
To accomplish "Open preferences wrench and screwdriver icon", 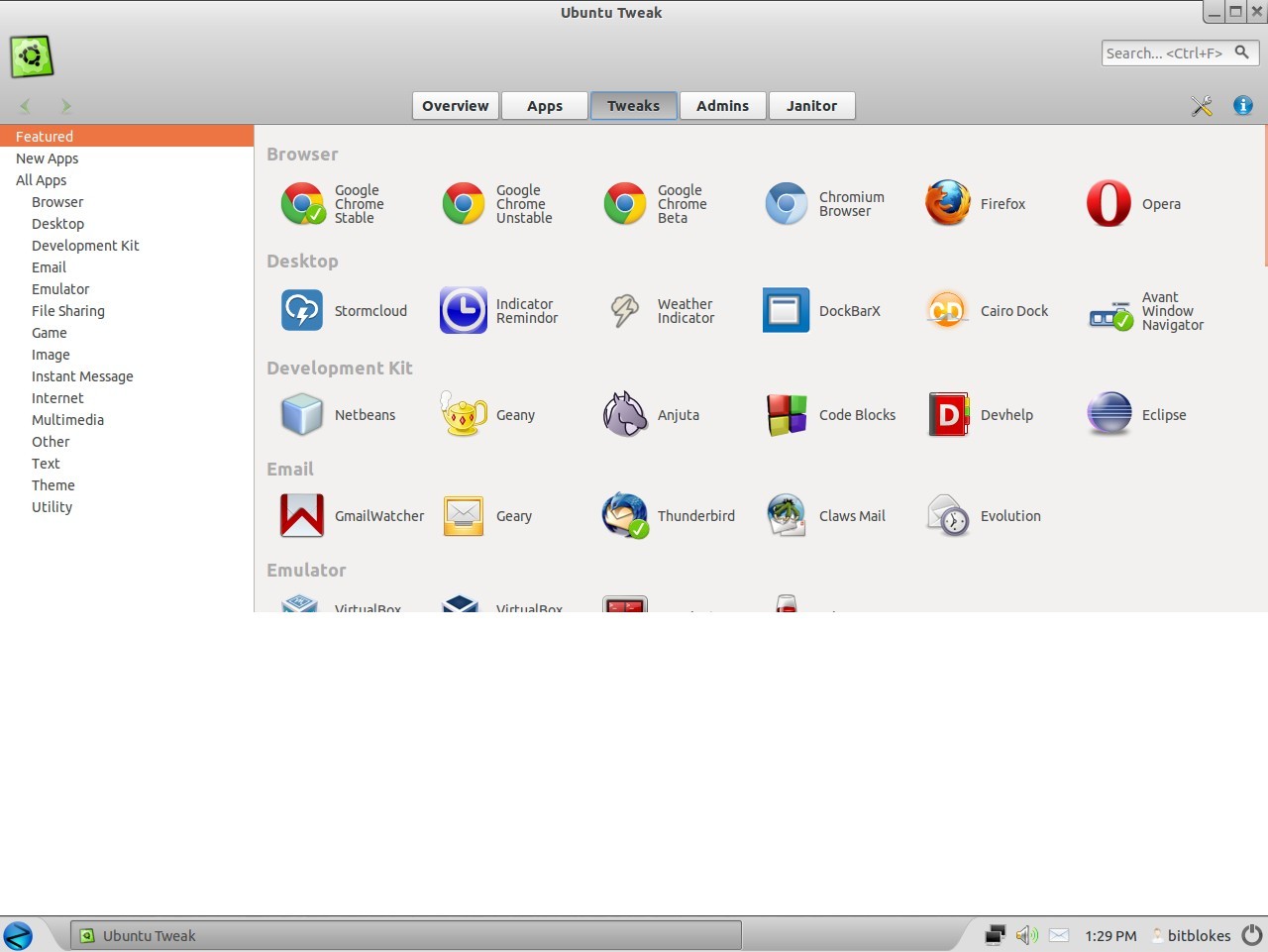I will pyautogui.click(x=1202, y=106).
